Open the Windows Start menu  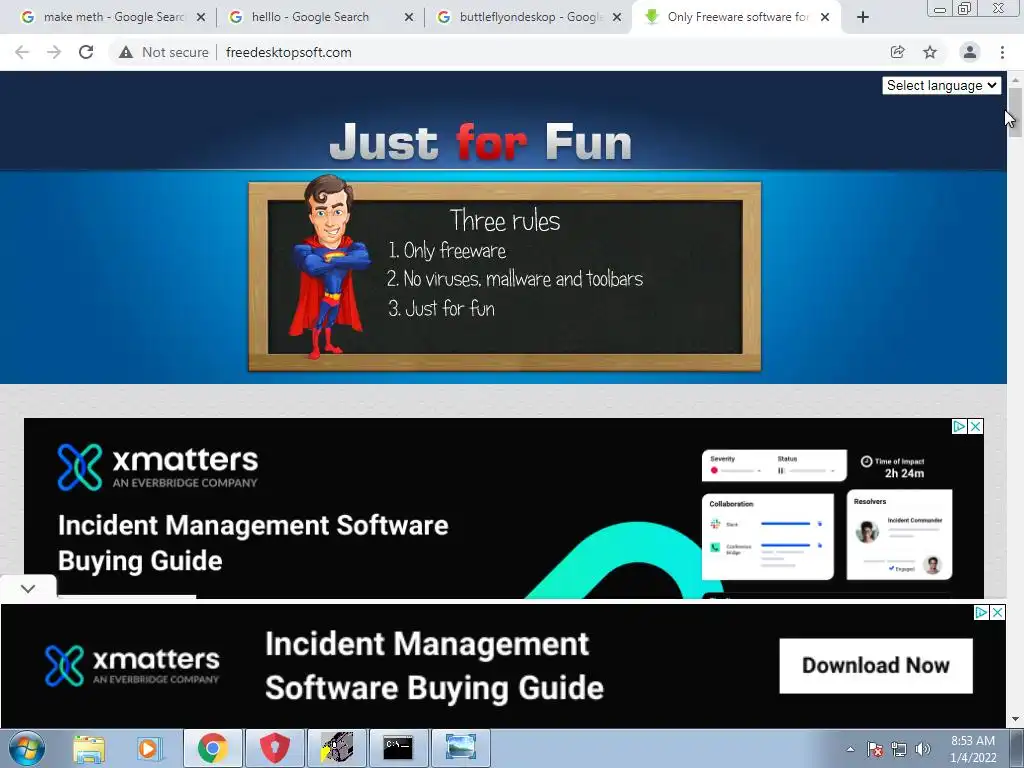27,748
